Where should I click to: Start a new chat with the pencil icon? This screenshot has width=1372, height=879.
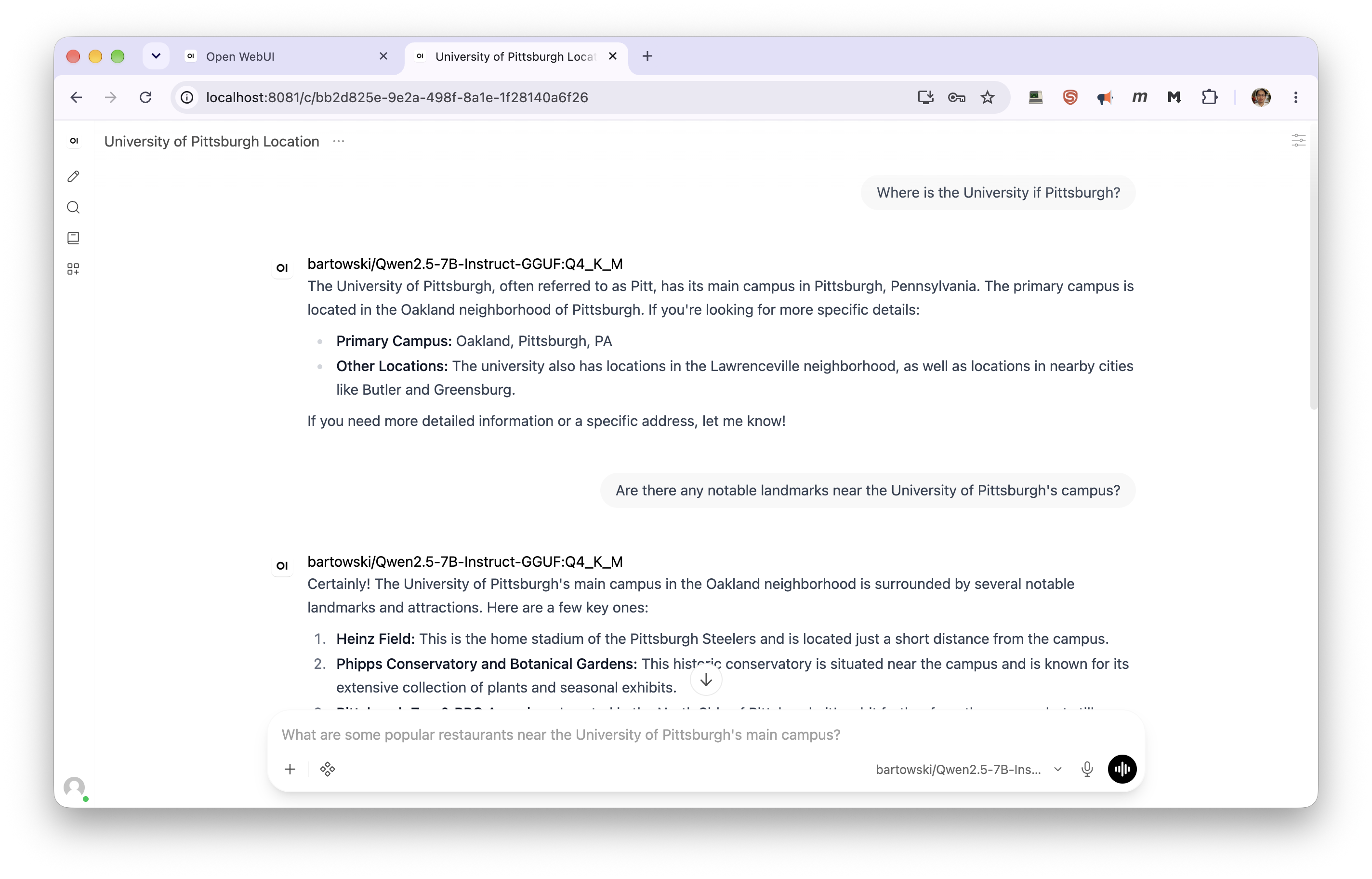pyautogui.click(x=73, y=176)
